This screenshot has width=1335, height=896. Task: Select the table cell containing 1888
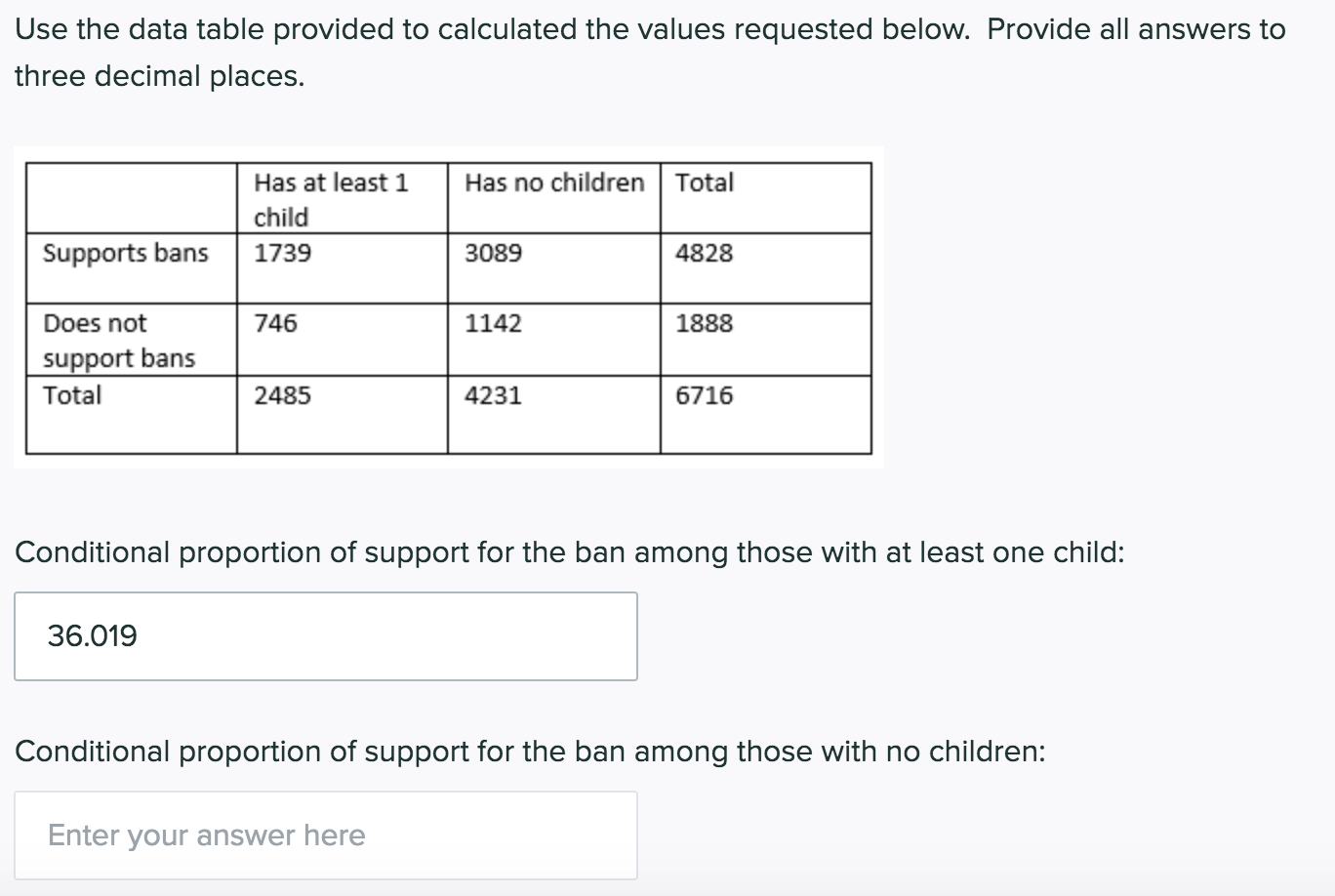tap(705, 324)
